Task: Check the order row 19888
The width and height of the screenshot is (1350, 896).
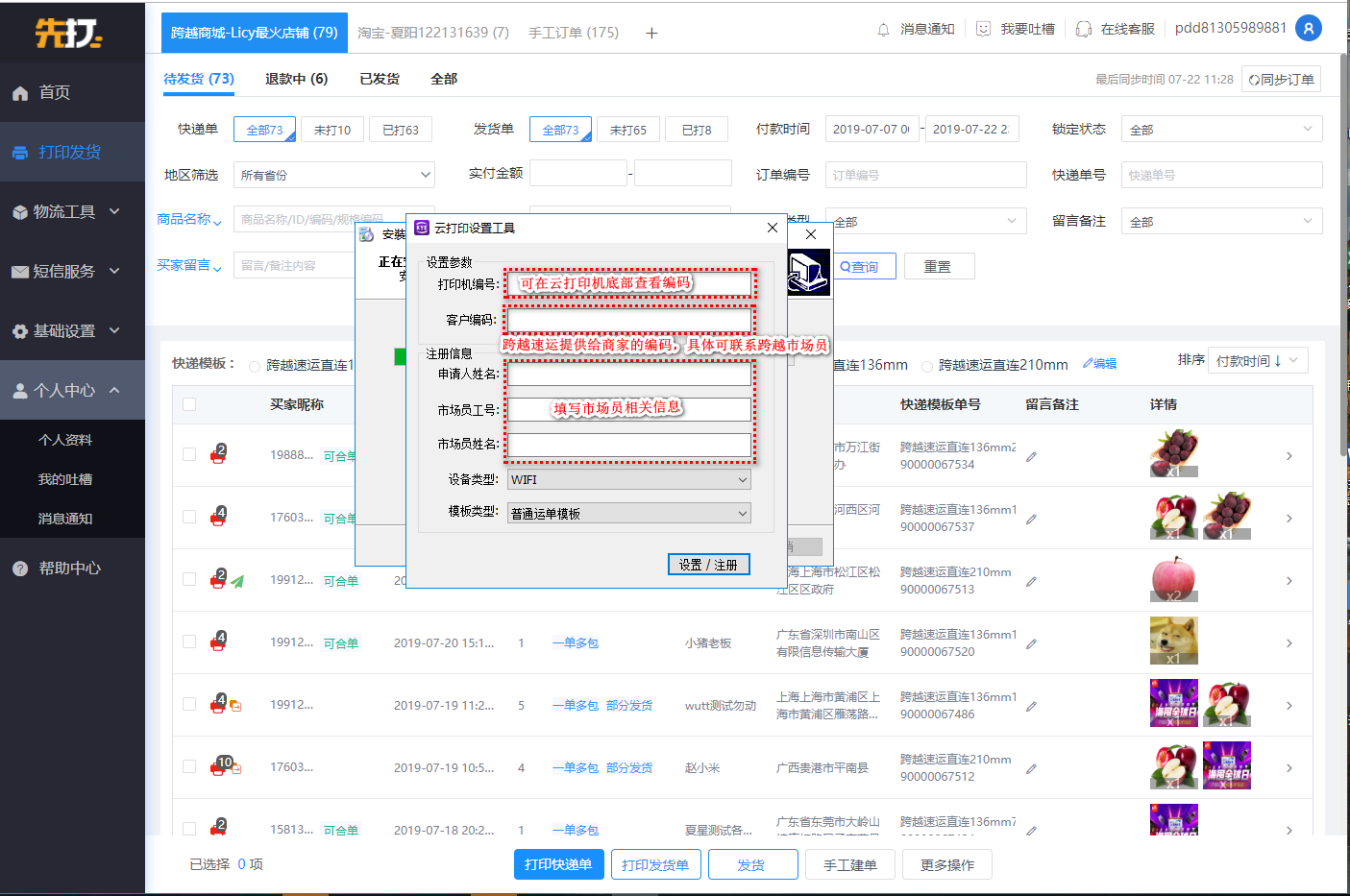Action: (189, 454)
